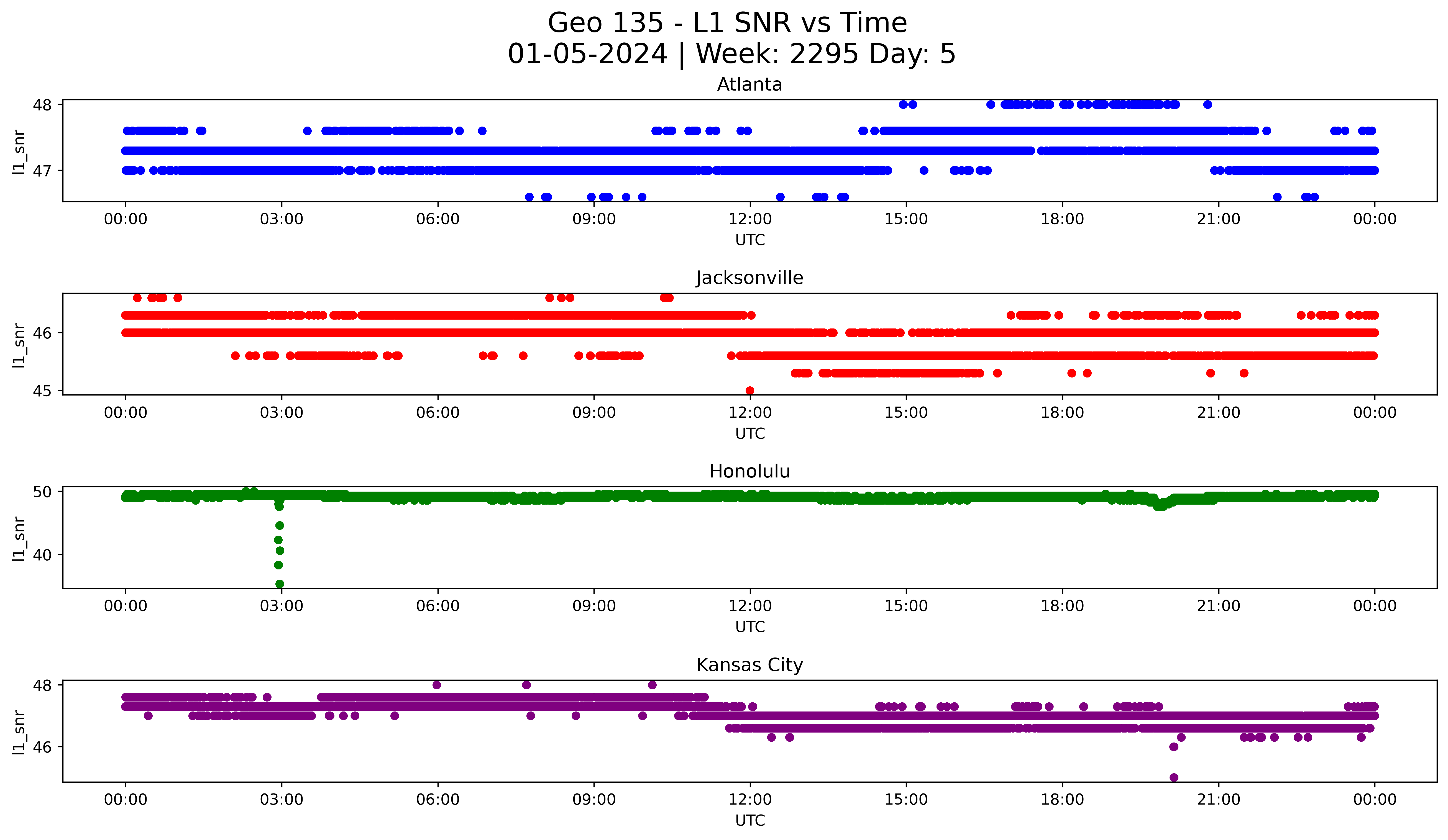
Task: Select the Atlanta subplot title
Action: pos(749,85)
